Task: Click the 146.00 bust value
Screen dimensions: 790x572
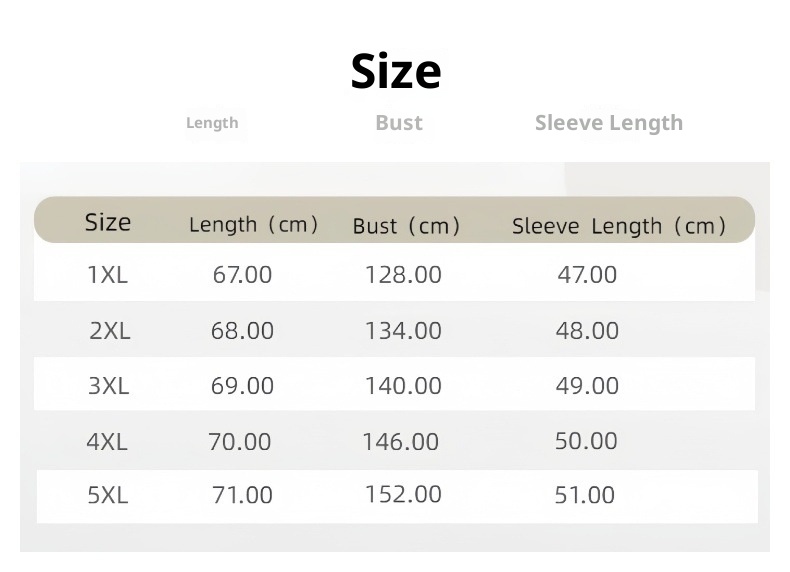Action: (400, 441)
